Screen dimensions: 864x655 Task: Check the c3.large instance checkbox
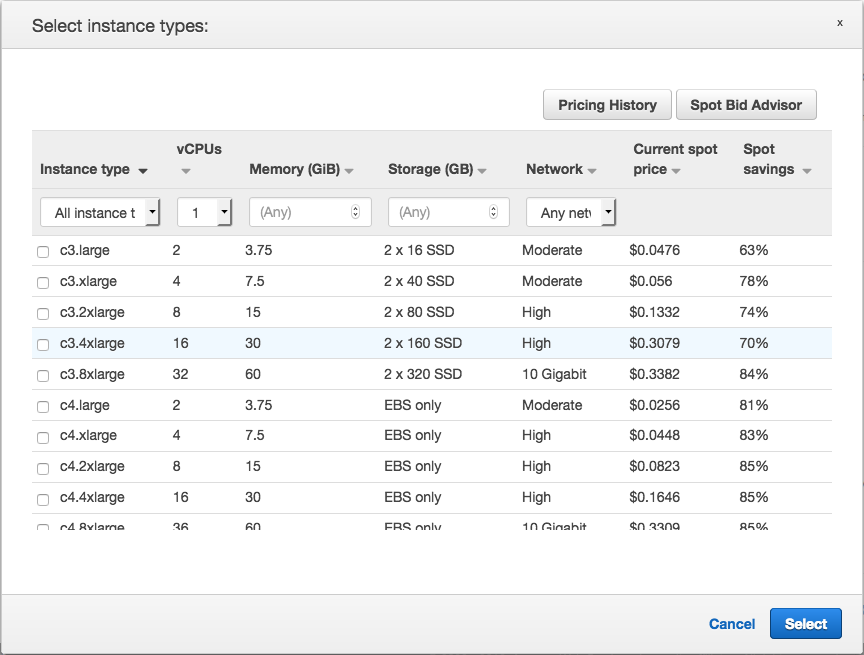(x=43, y=252)
